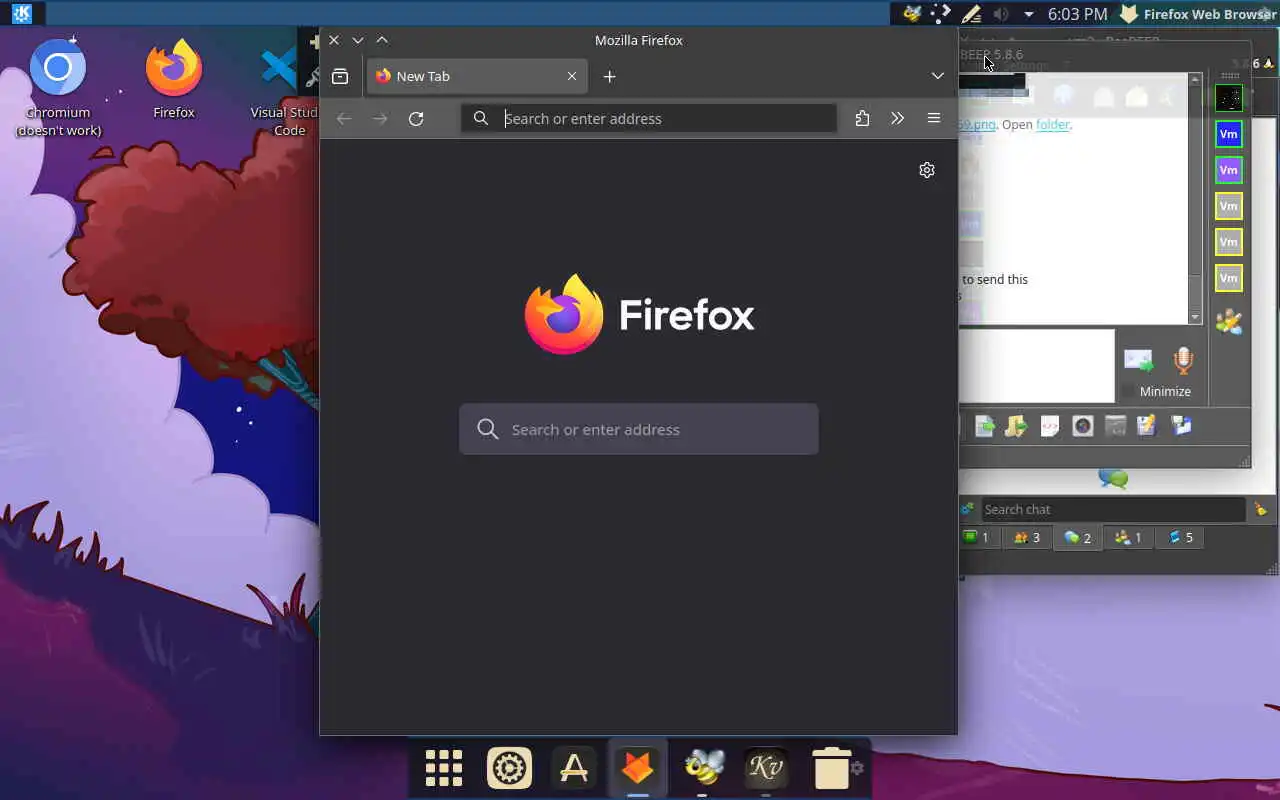The height and width of the screenshot is (800, 1280).
Task: Open the Firefox hamburger application menu
Action: point(933,118)
